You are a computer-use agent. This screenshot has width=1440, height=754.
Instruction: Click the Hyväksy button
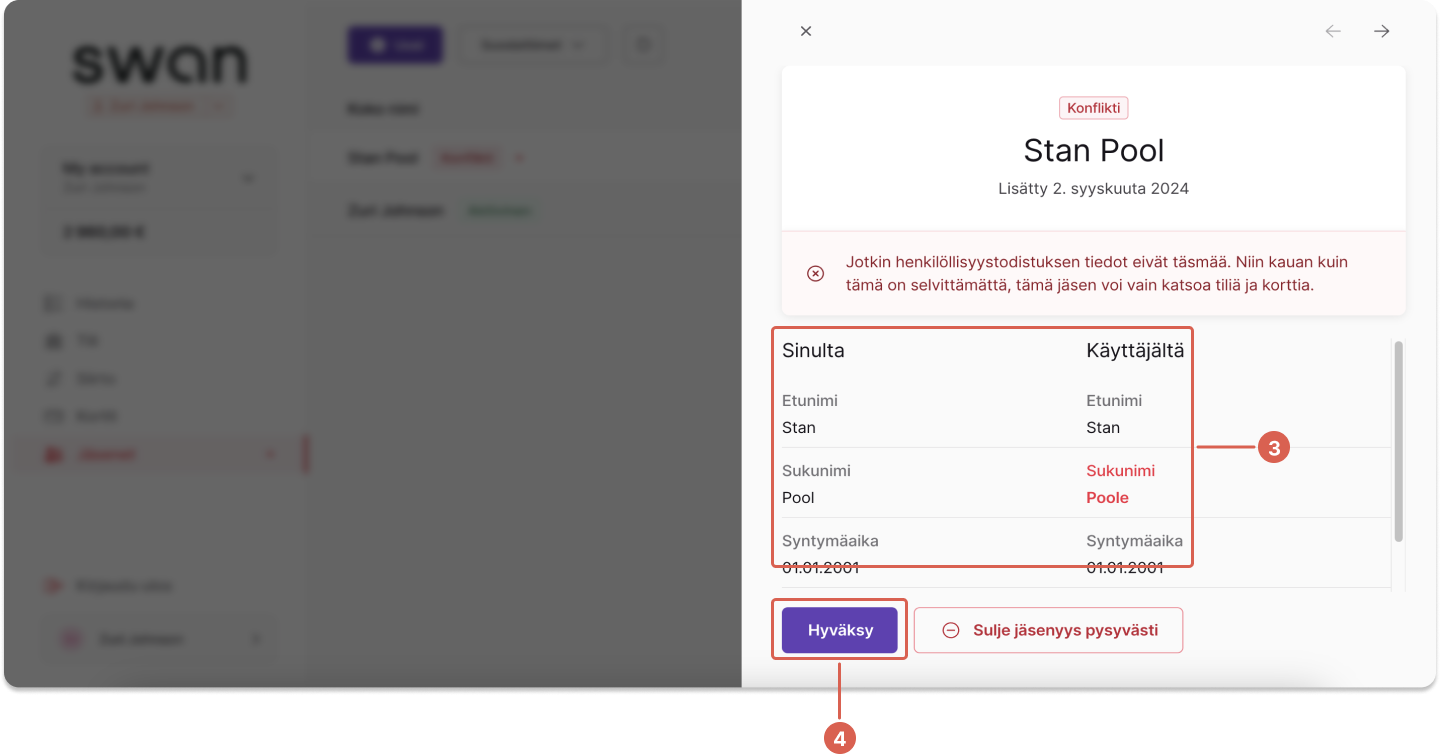point(840,630)
